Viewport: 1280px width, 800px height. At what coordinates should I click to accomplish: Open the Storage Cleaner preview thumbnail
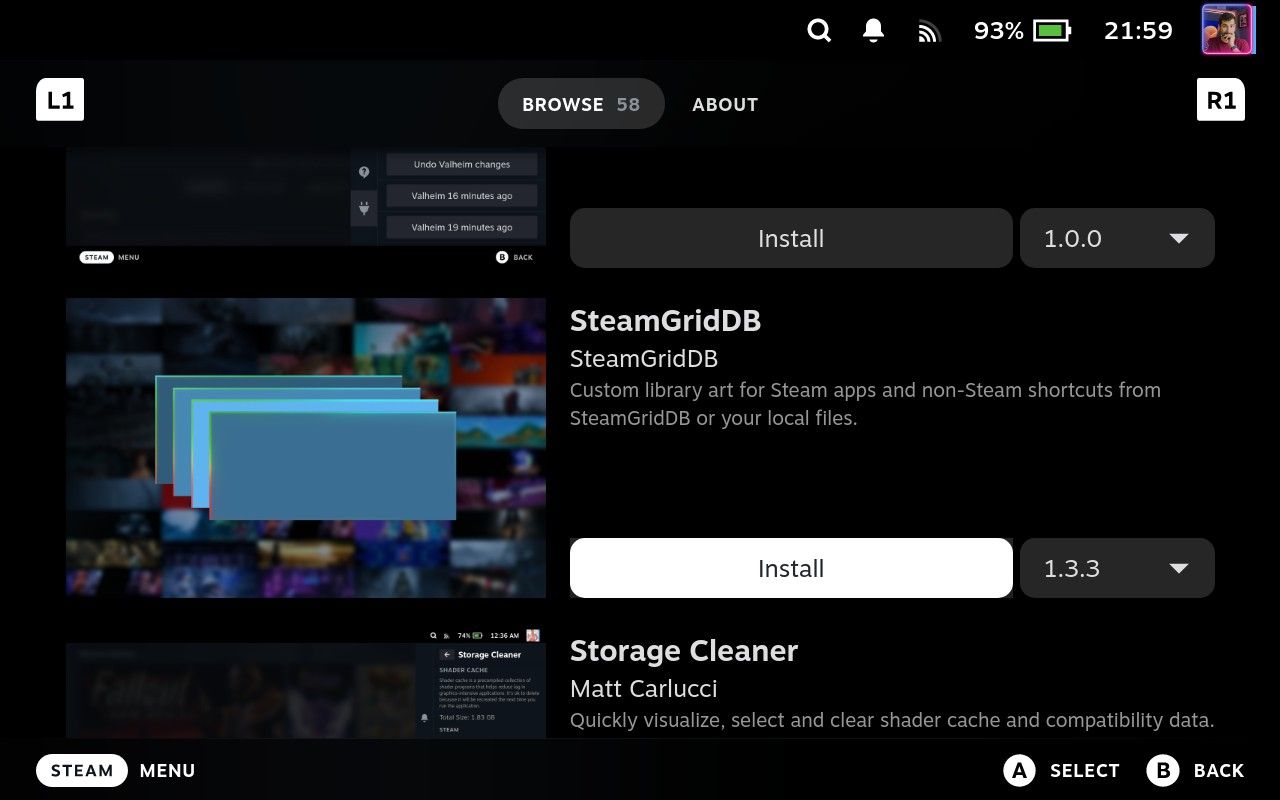coord(306,684)
